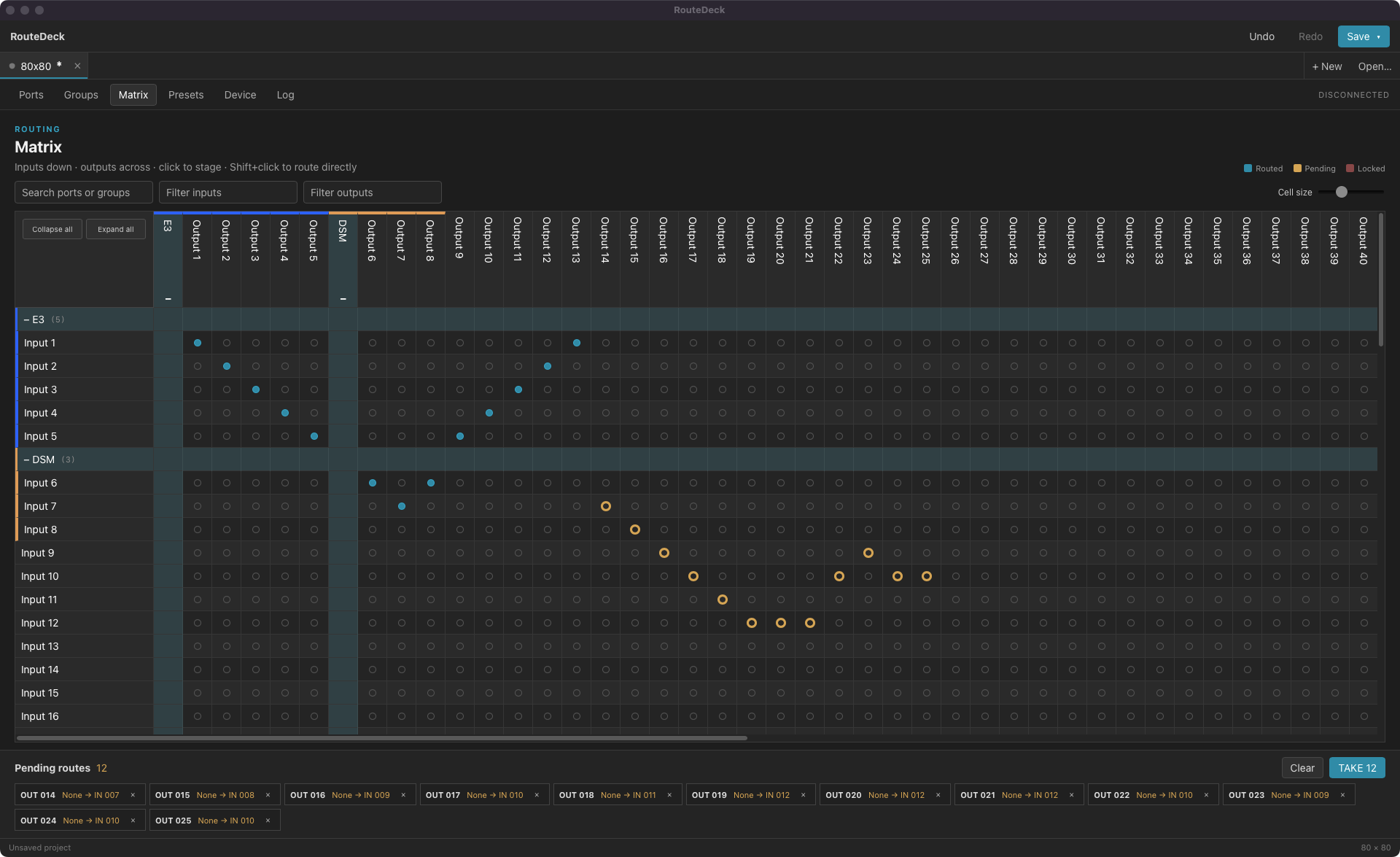Close the 80x80 project tab
Image resolution: width=1400 pixels, height=857 pixels.
click(x=77, y=66)
